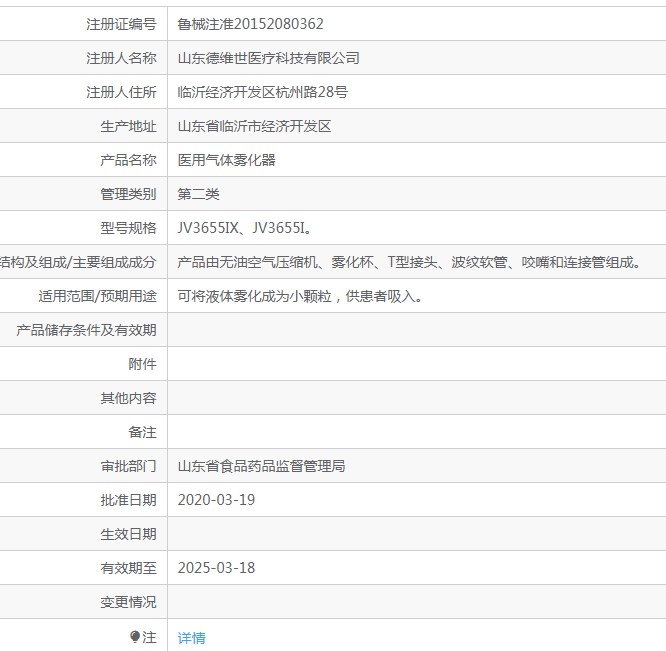This screenshot has width=666, height=651.
Task: Click the 注册人名称 label
Action: [121, 58]
